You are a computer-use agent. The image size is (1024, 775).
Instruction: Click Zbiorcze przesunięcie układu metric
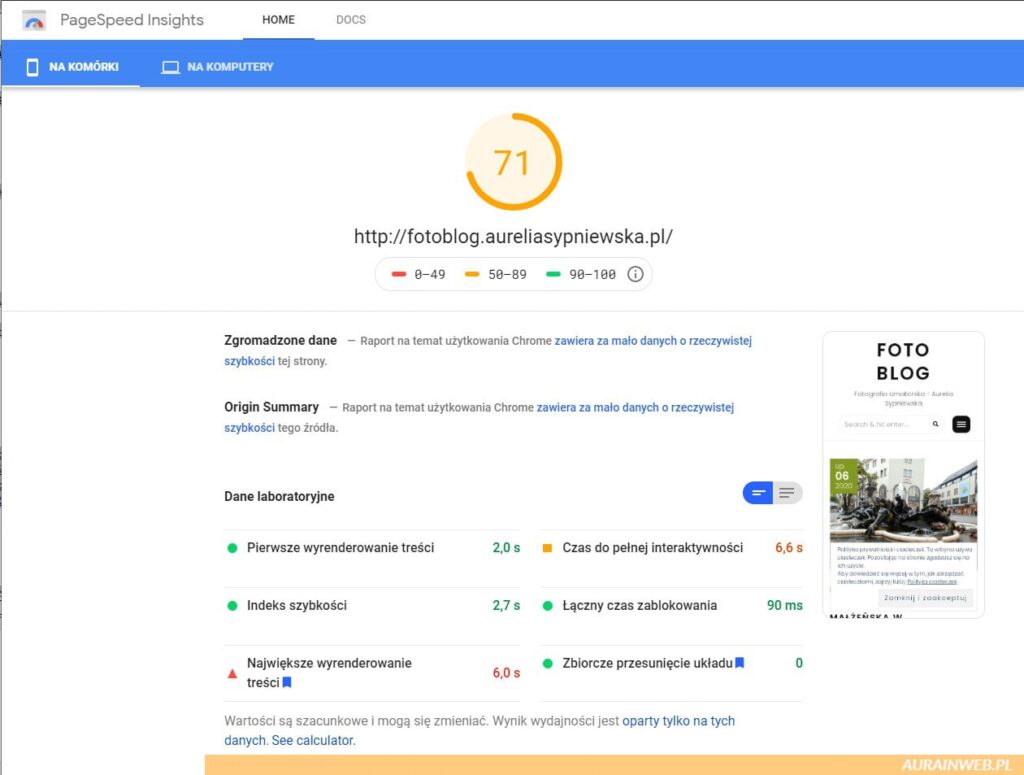[x=671, y=663]
